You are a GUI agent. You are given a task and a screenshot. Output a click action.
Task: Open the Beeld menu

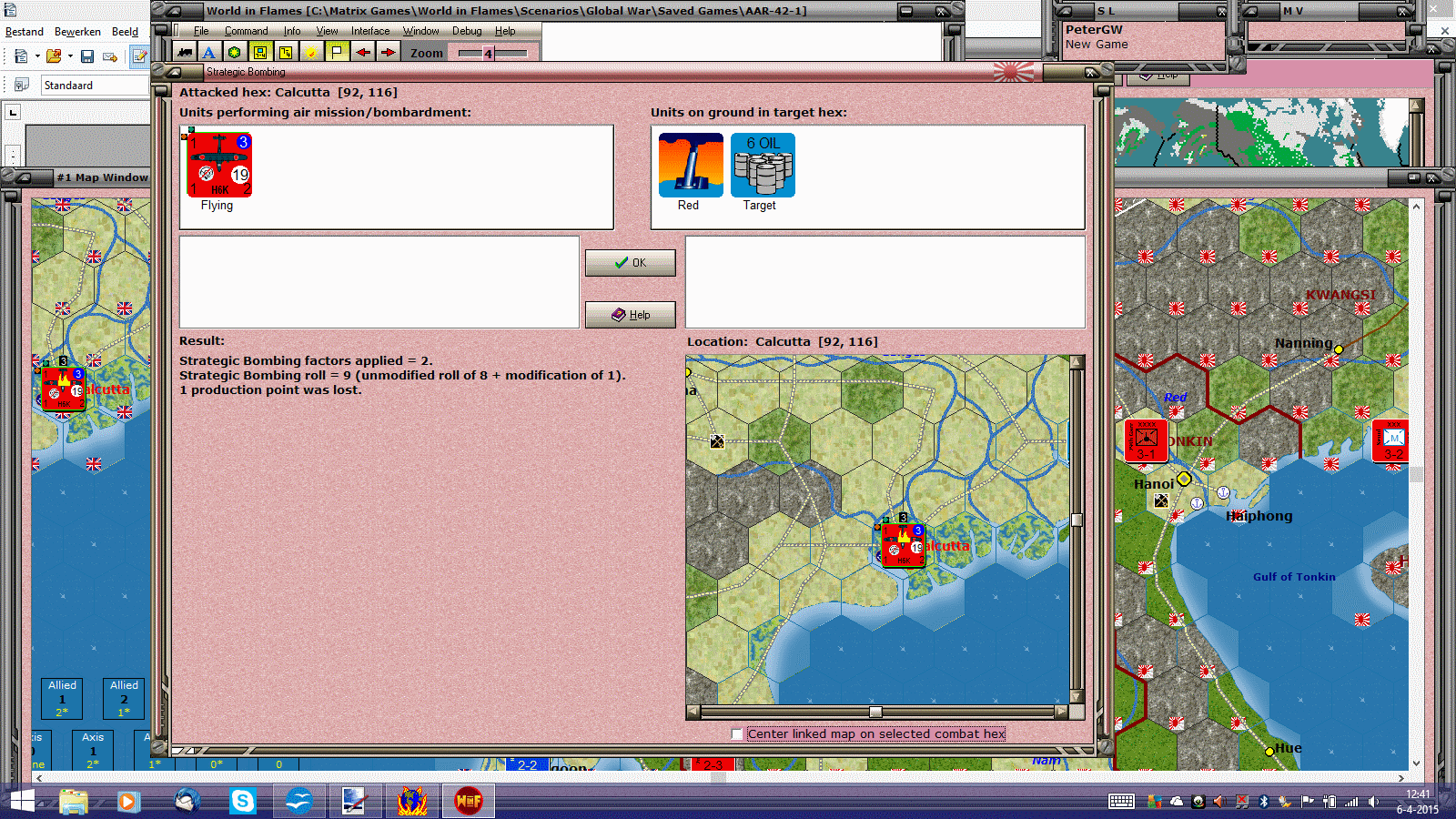click(x=126, y=32)
